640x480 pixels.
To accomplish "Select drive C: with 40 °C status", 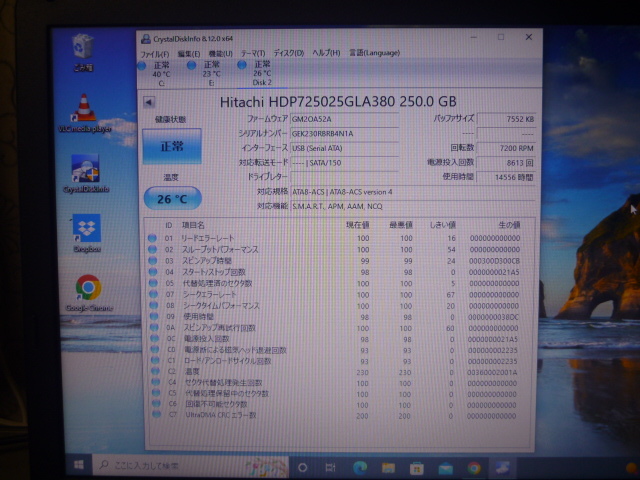I will [x=155, y=73].
